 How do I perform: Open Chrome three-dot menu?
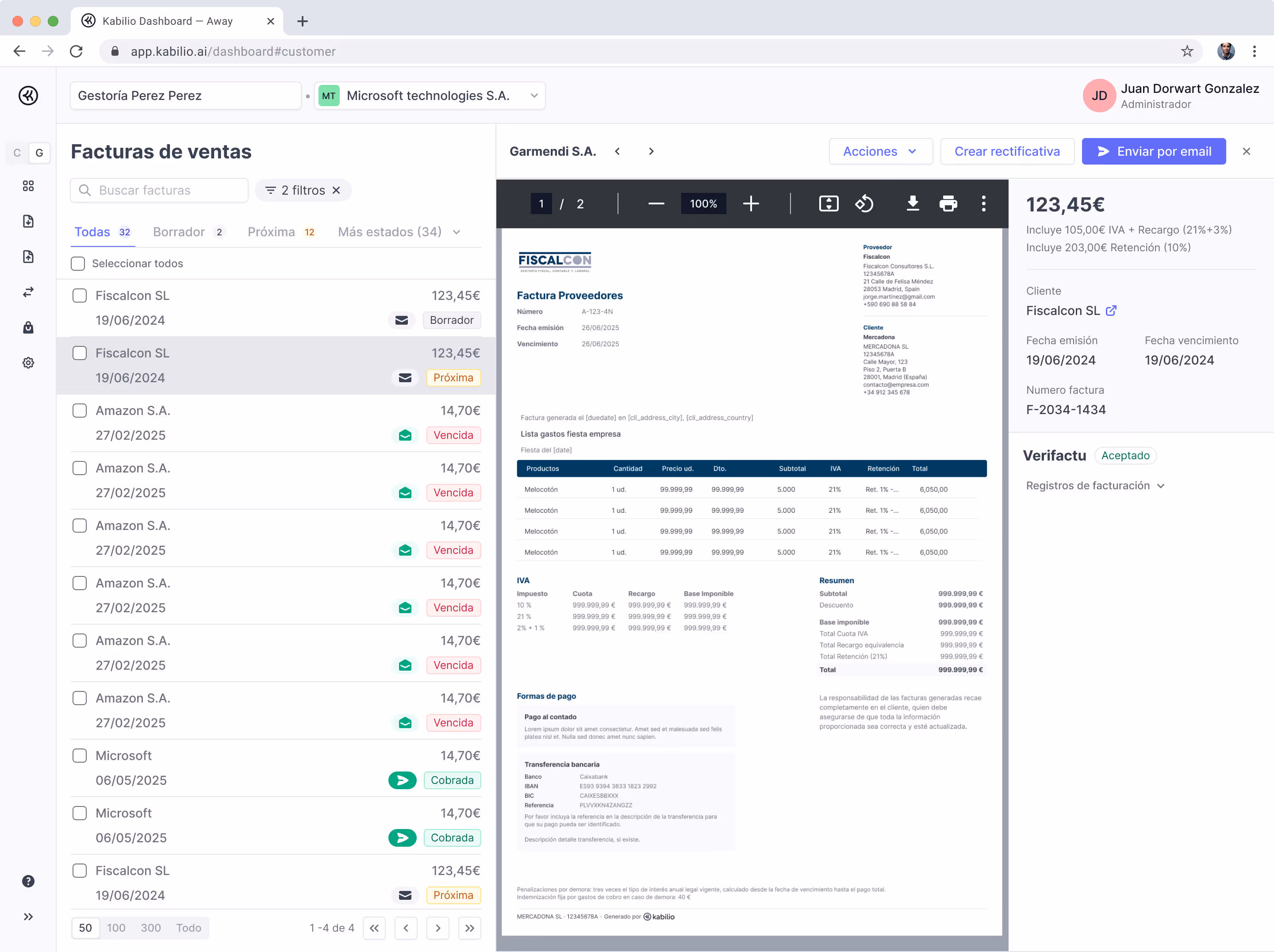pos(1254,51)
